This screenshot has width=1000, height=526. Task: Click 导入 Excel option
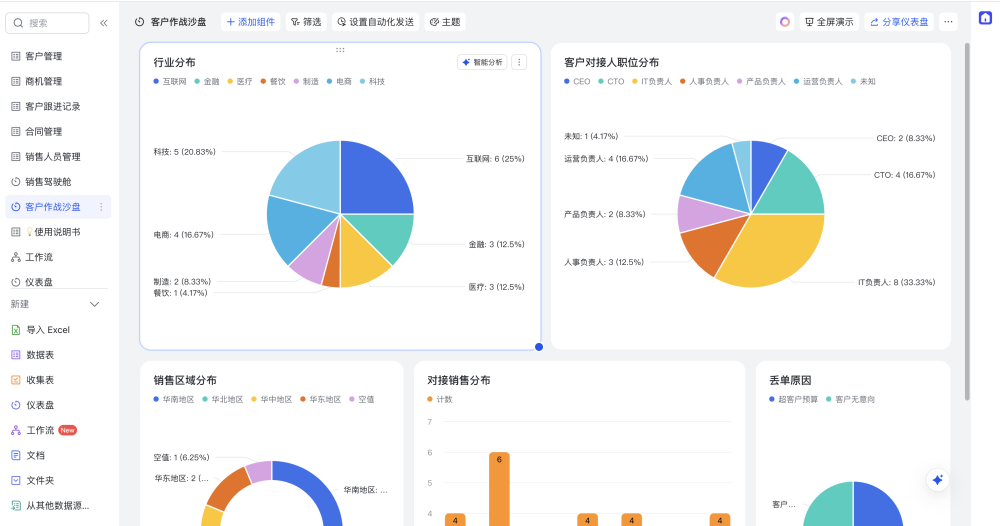(57, 330)
